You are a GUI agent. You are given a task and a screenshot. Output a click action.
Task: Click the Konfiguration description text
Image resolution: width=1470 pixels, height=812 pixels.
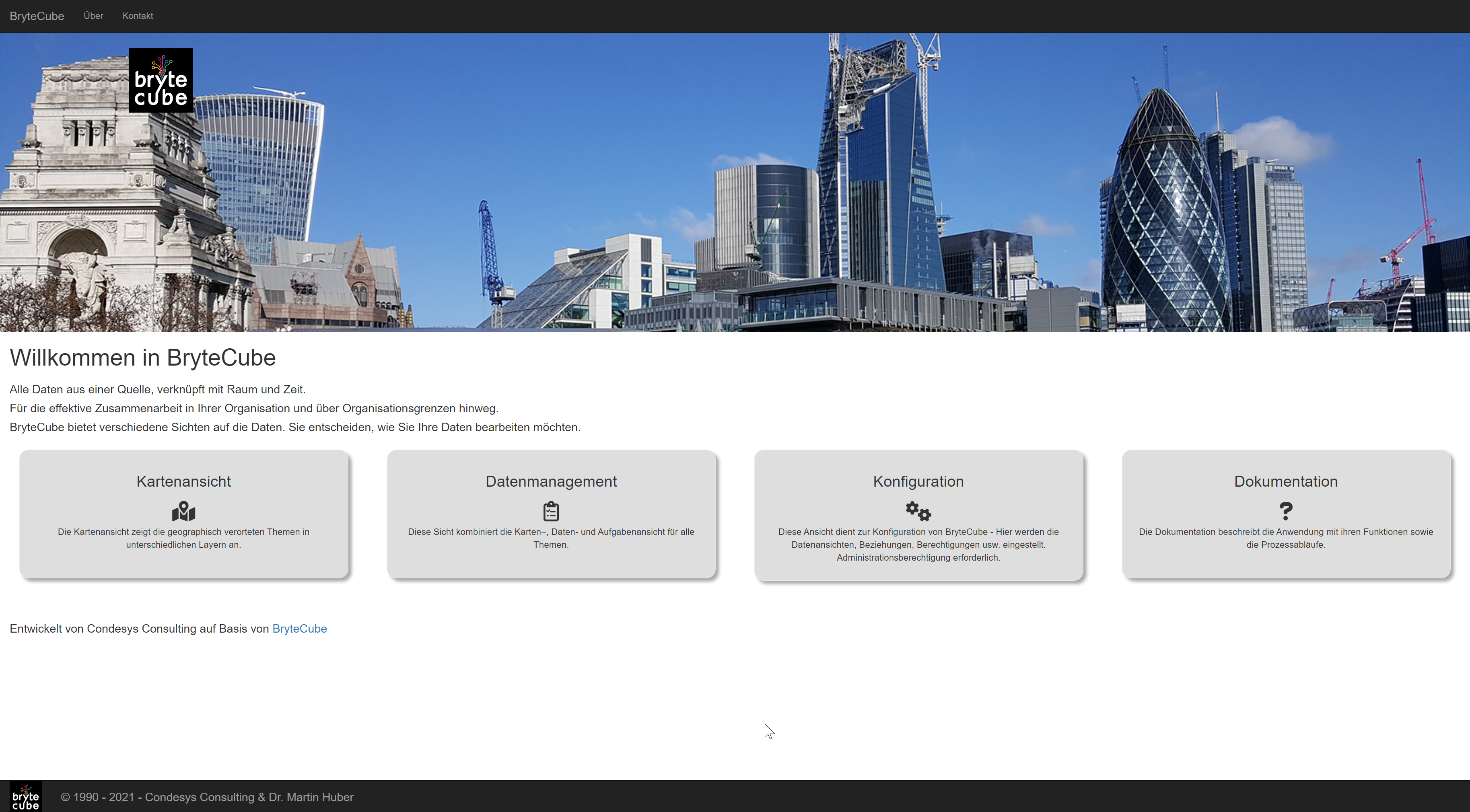point(918,545)
